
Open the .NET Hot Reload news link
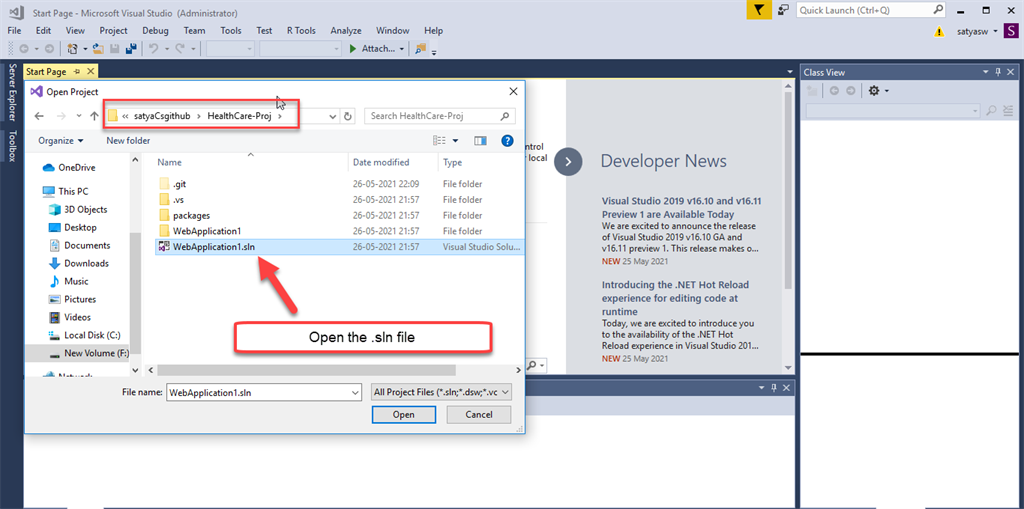675,297
